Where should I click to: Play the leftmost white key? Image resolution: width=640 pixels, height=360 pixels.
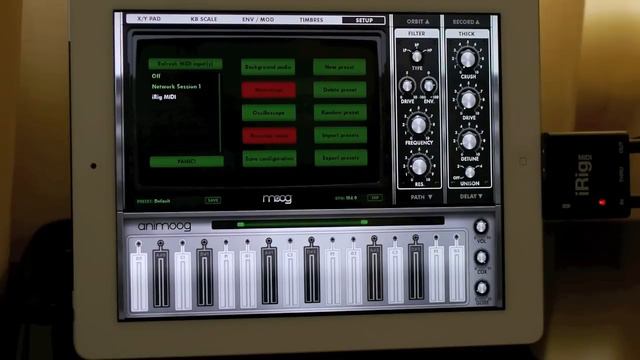pyautogui.click(x=139, y=282)
